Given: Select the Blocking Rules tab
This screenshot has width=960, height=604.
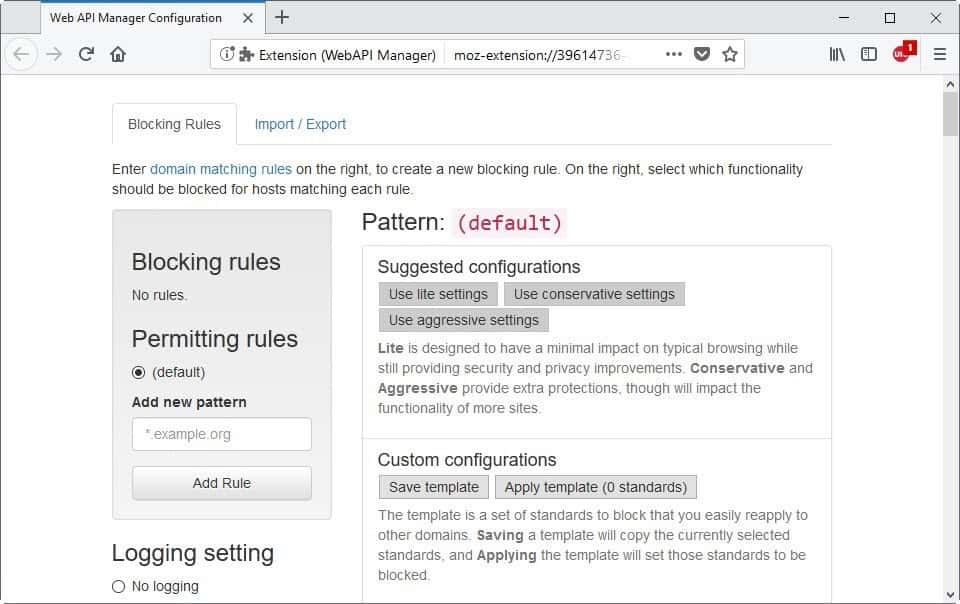Looking at the screenshot, I should [x=174, y=124].
